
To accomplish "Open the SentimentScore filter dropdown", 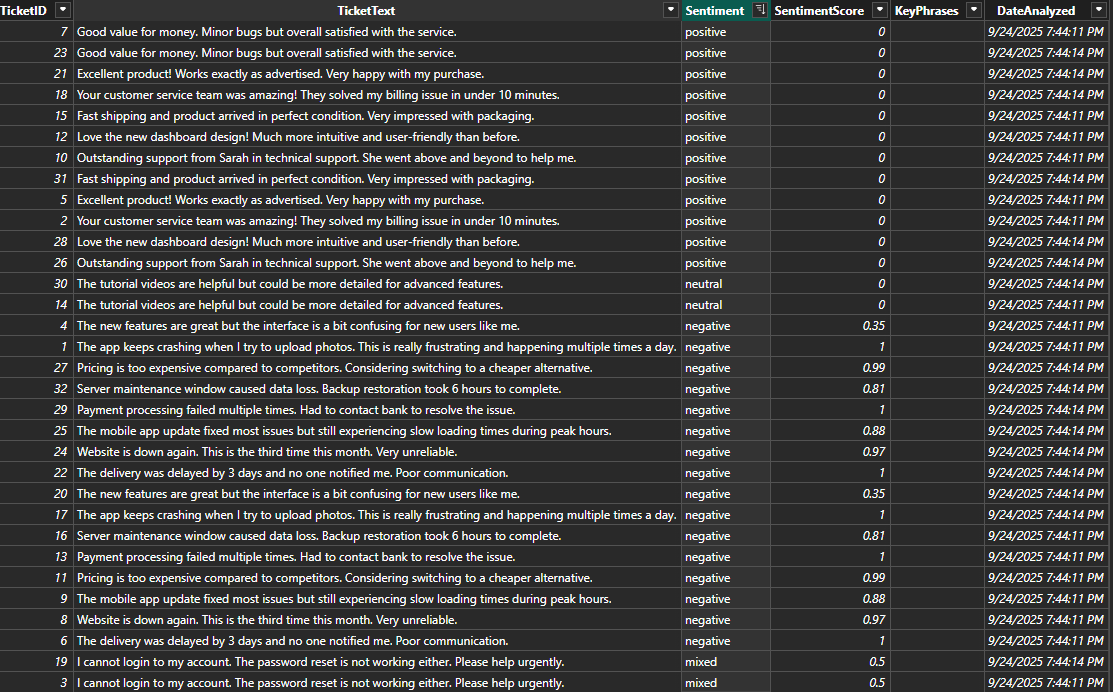I will 877,10.
